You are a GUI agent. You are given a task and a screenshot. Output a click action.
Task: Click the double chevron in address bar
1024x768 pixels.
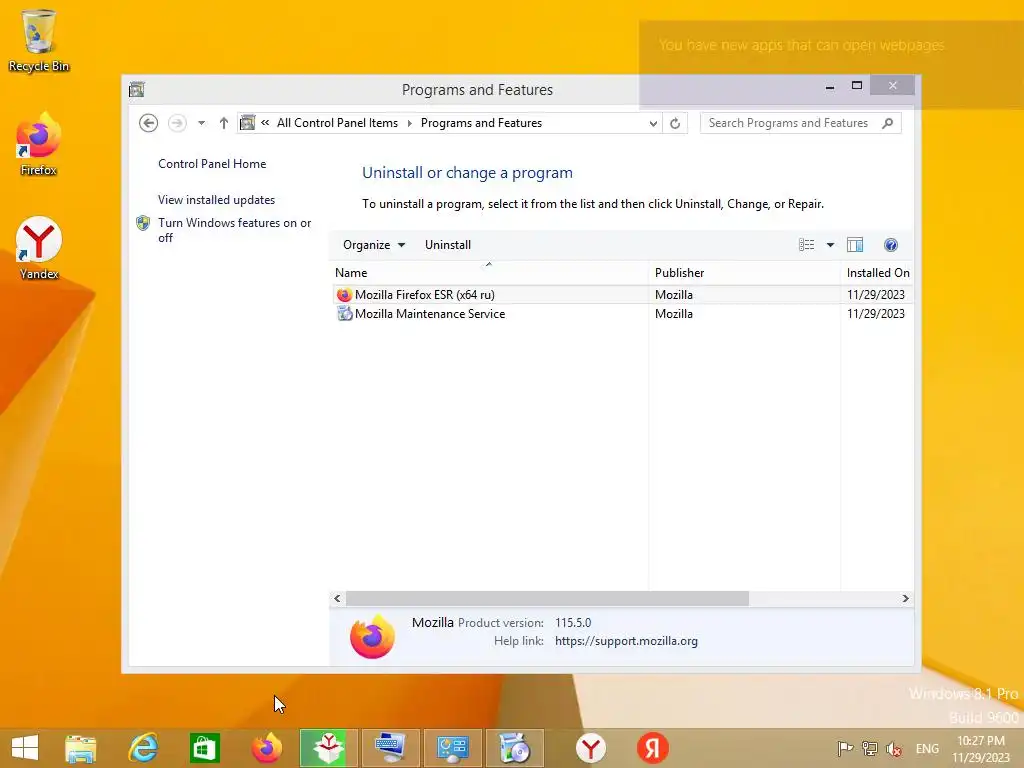265,123
